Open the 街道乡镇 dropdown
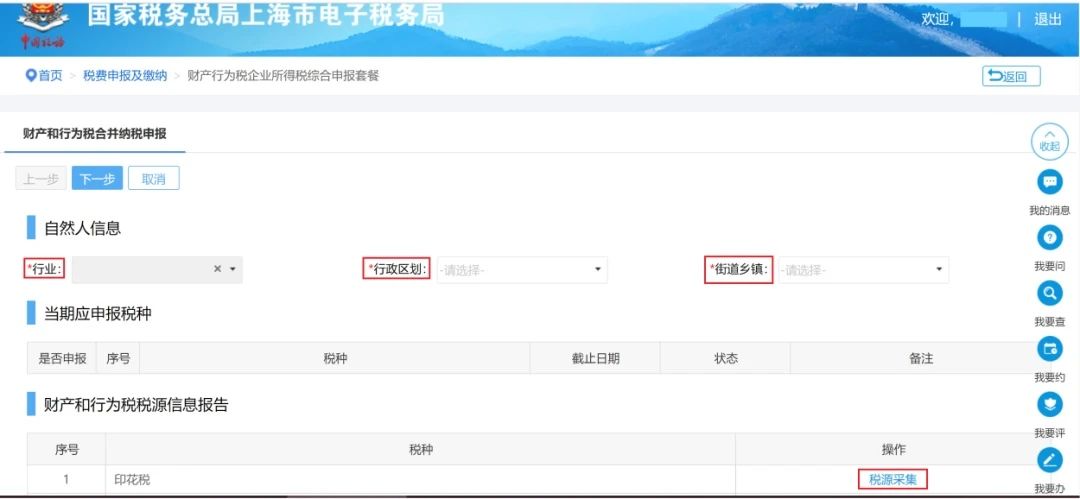 click(864, 269)
